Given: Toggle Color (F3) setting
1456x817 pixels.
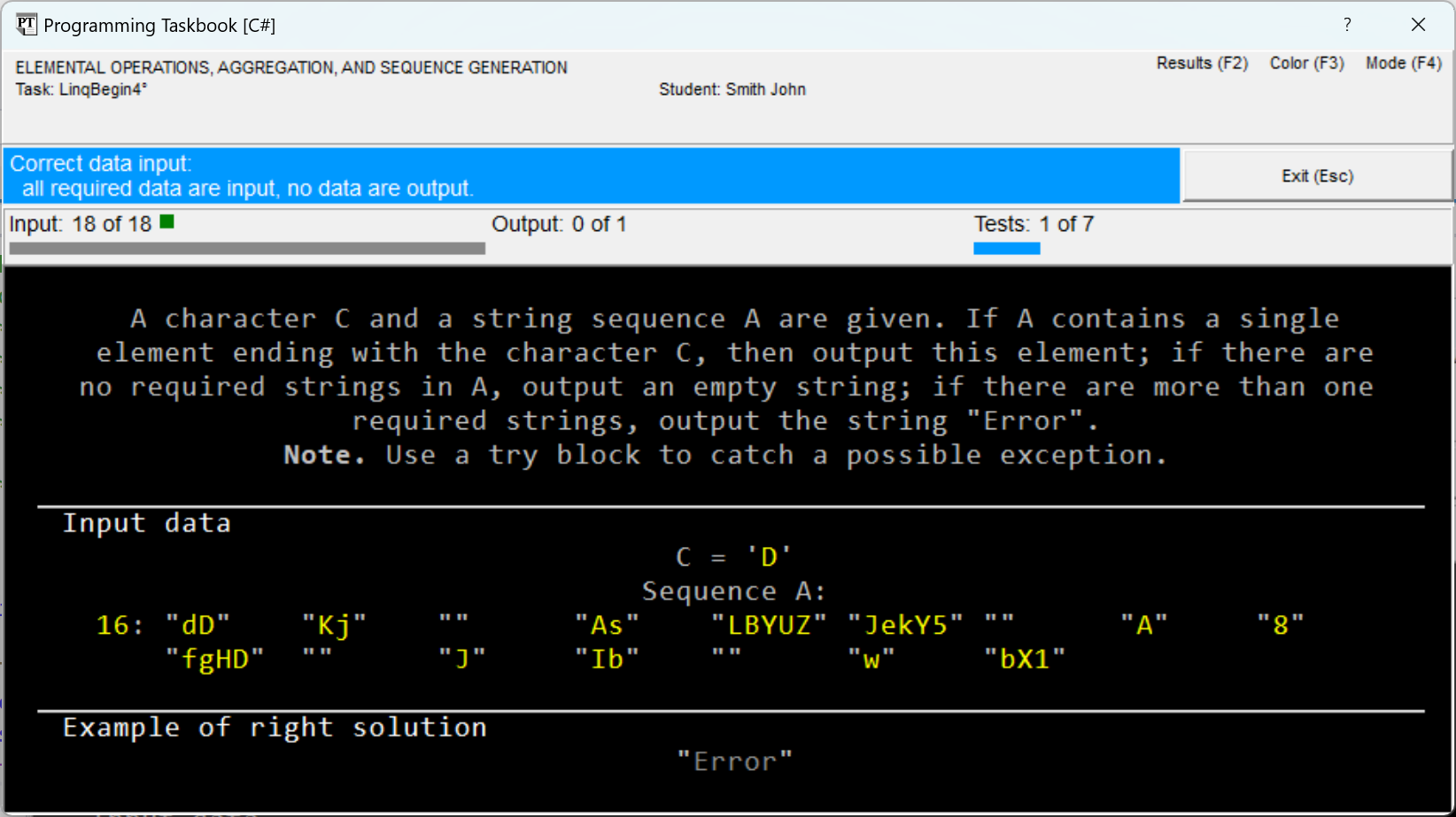Looking at the screenshot, I should coord(1306,64).
